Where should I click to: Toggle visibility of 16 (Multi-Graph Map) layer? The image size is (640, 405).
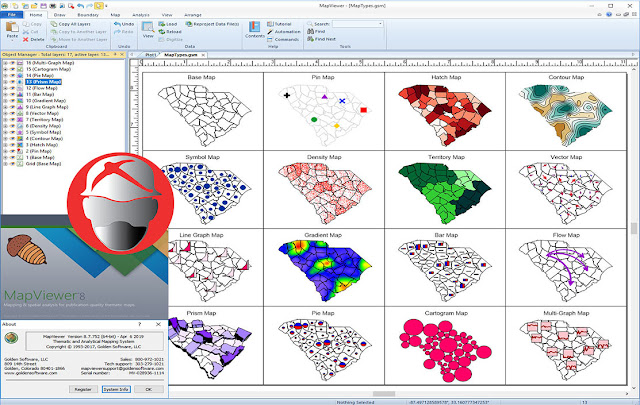[13, 63]
